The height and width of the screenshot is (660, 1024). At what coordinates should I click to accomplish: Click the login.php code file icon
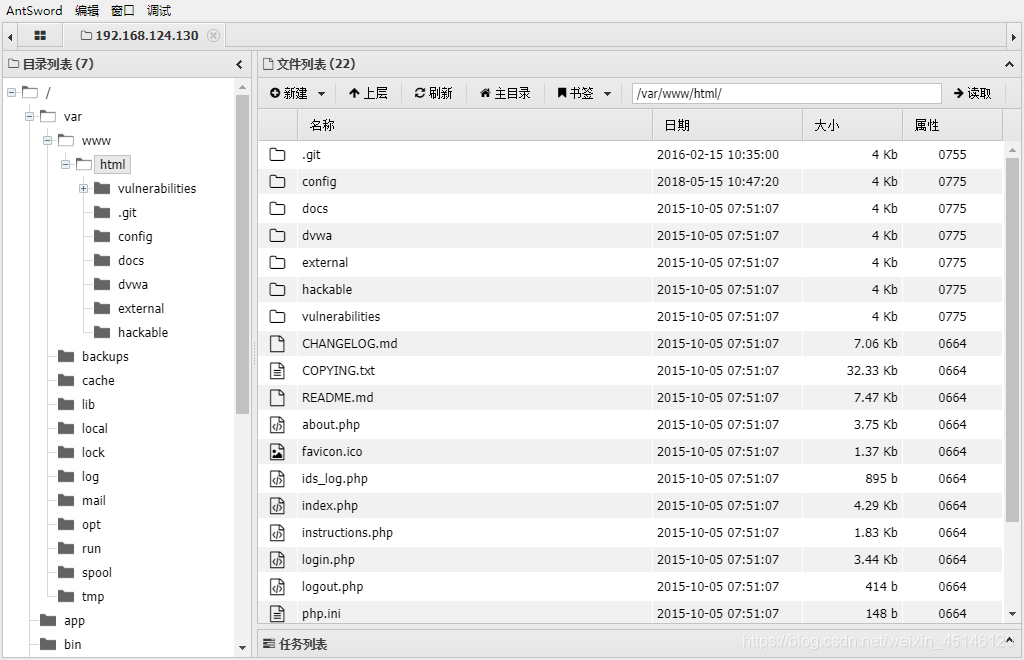point(278,559)
